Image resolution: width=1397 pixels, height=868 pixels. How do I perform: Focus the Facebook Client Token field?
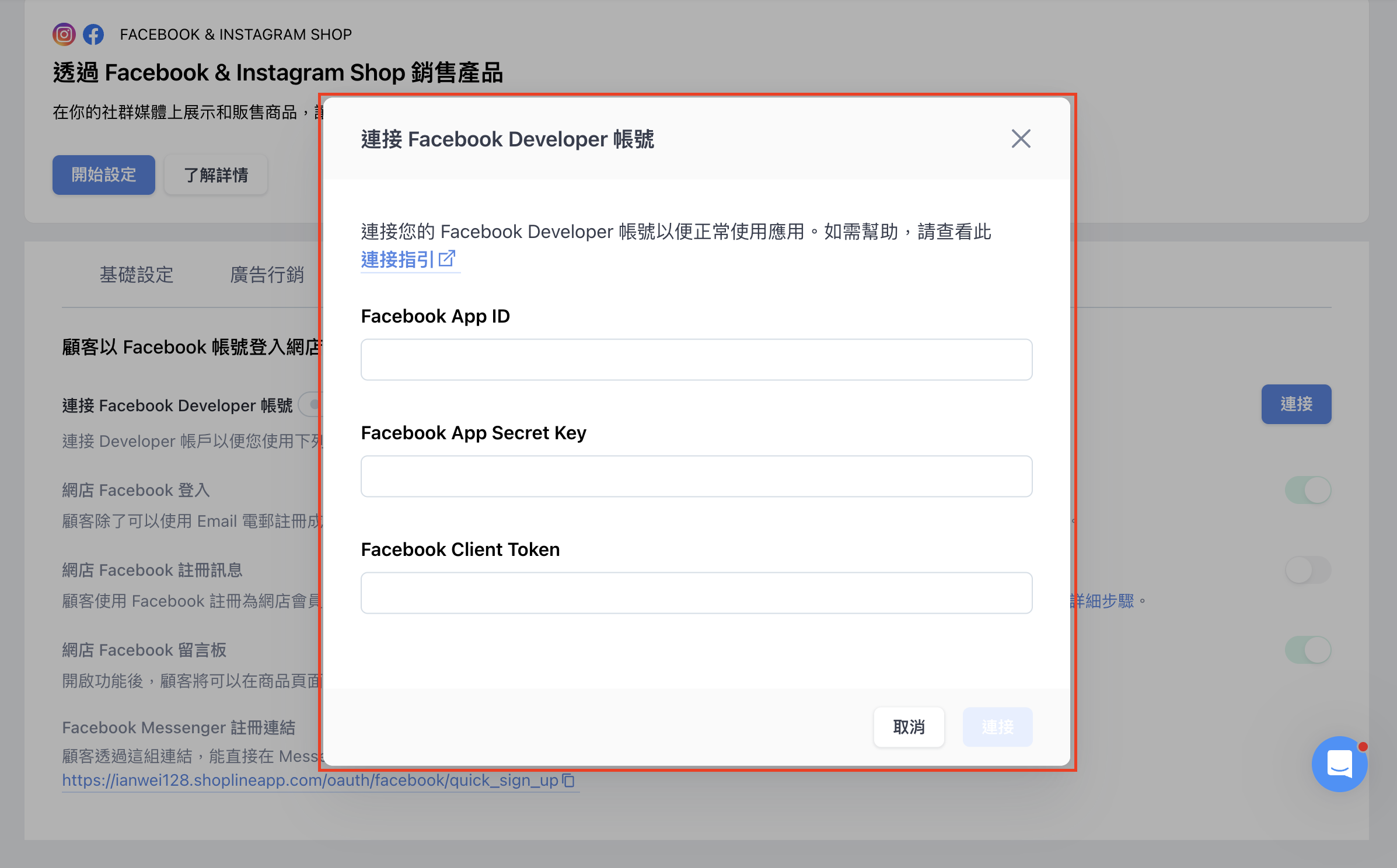click(696, 593)
